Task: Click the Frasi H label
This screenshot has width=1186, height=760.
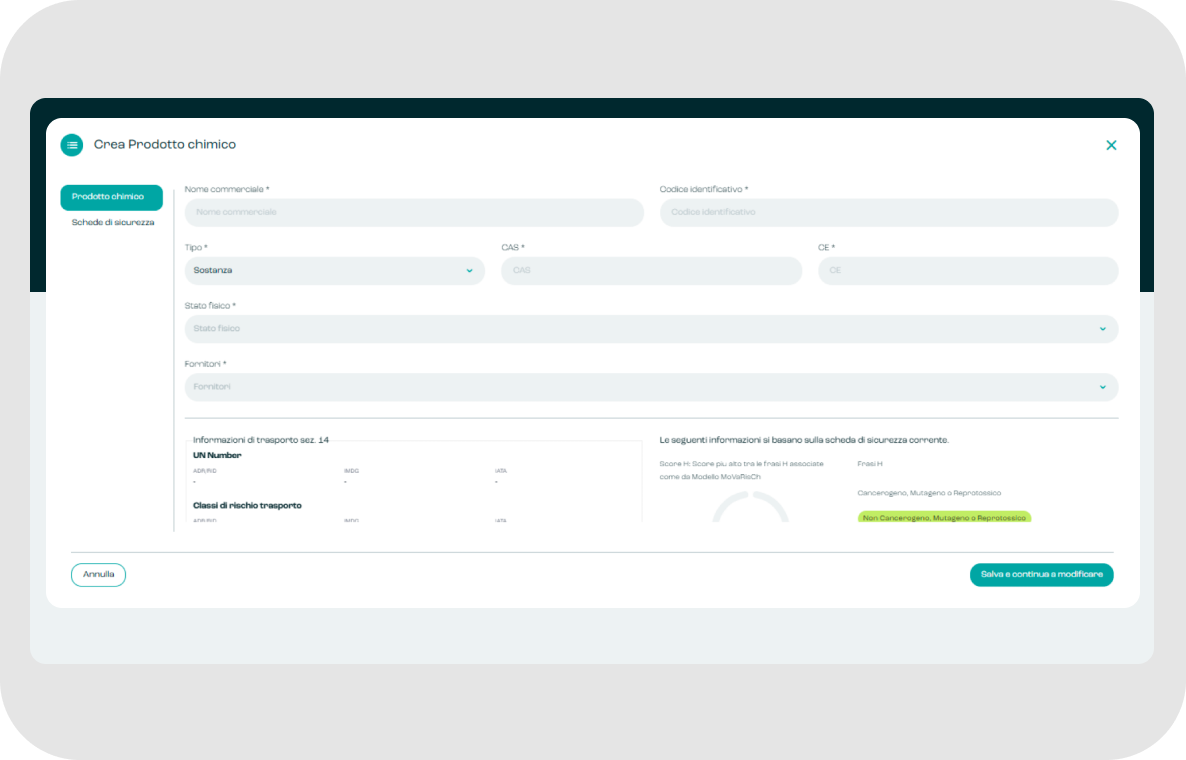Action: pyautogui.click(x=870, y=464)
